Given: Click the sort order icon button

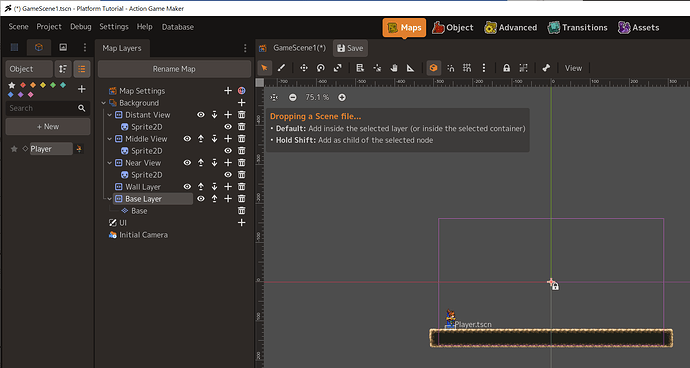Looking at the screenshot, I should (x=63, y=69).
